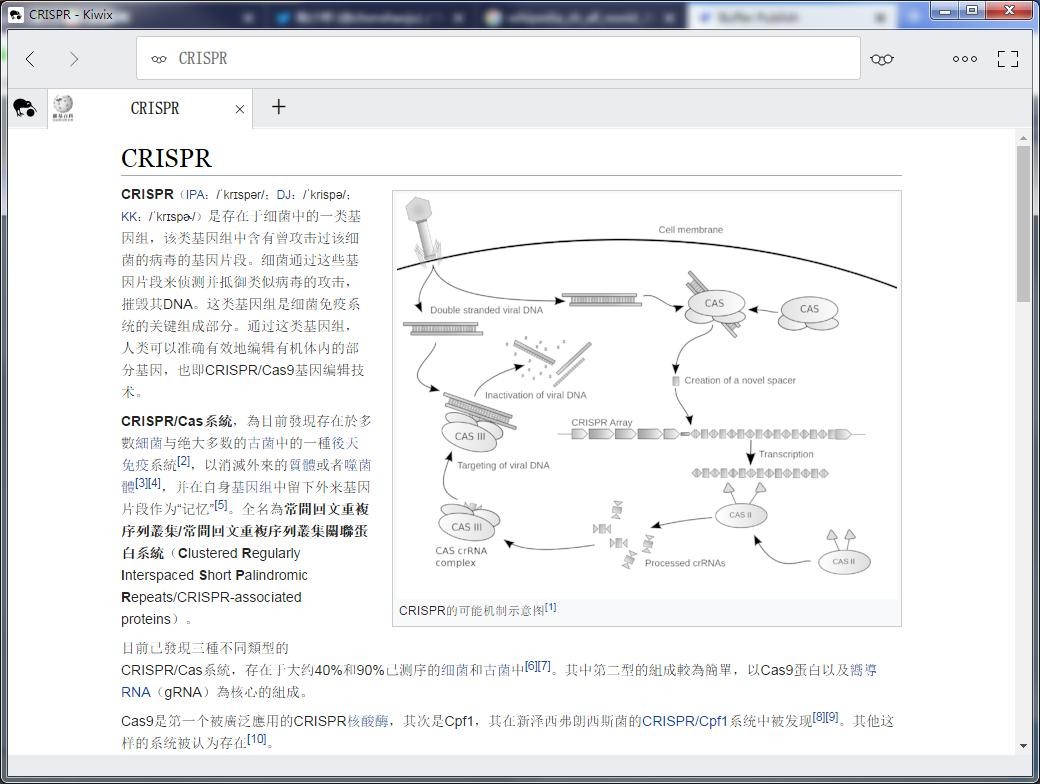The image size is (1040, 784).
Task: Open the reading list glasses icon
Action: point(881,59)
